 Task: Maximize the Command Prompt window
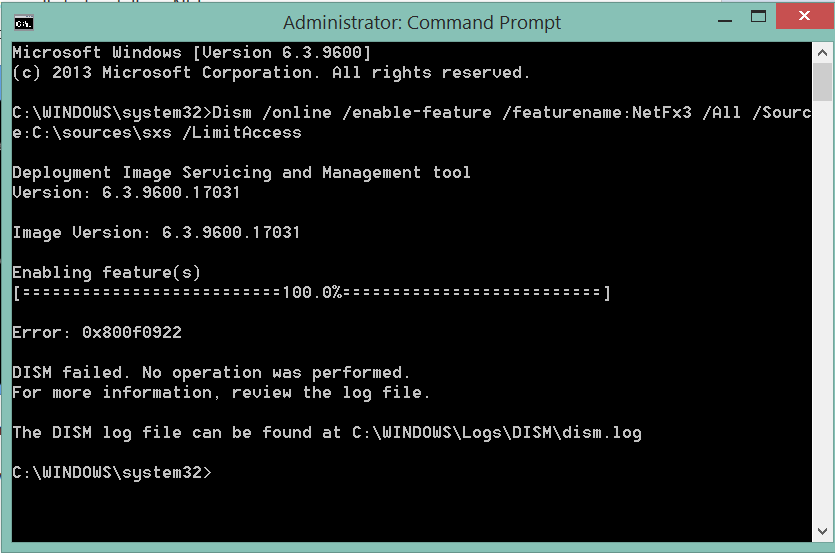(x=758, y=17)
